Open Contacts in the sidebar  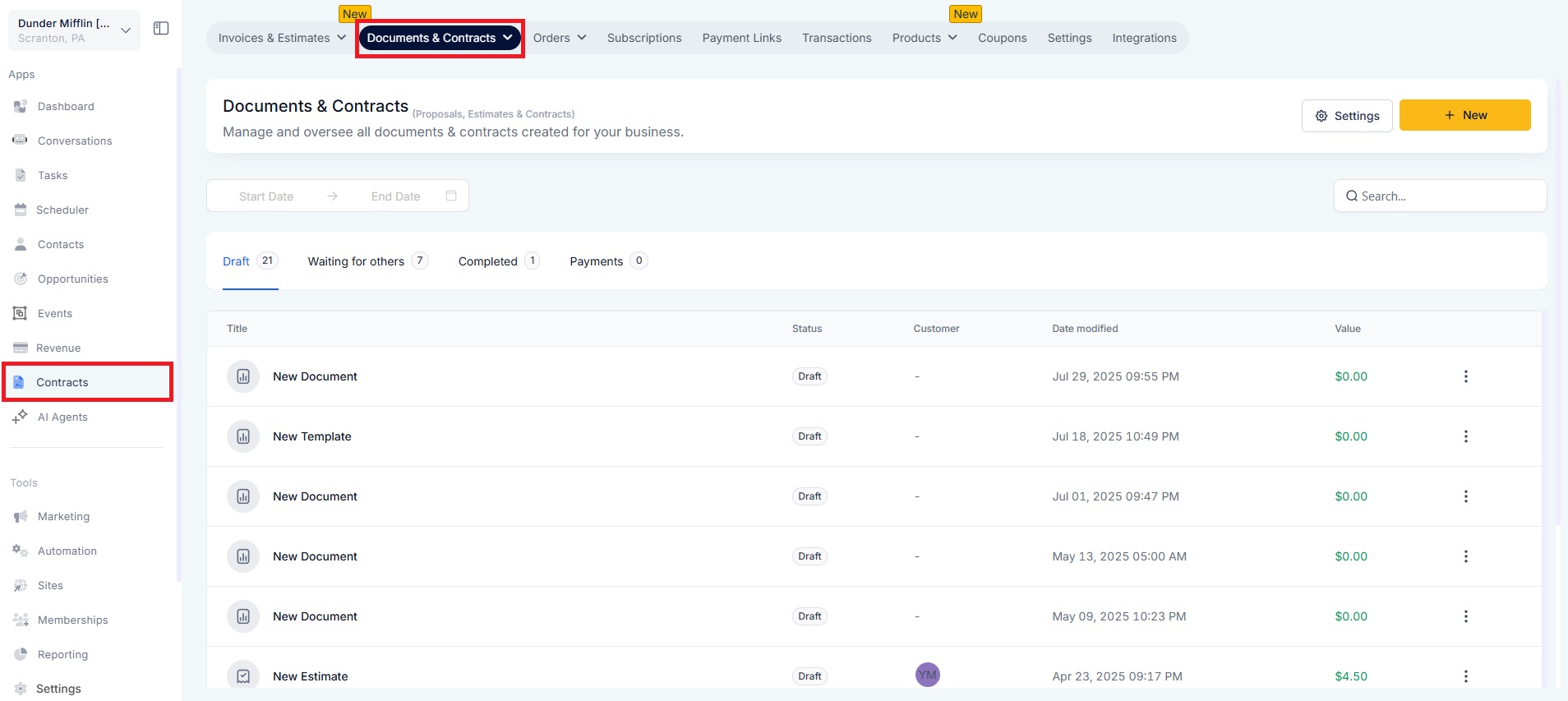pos(61,244)
